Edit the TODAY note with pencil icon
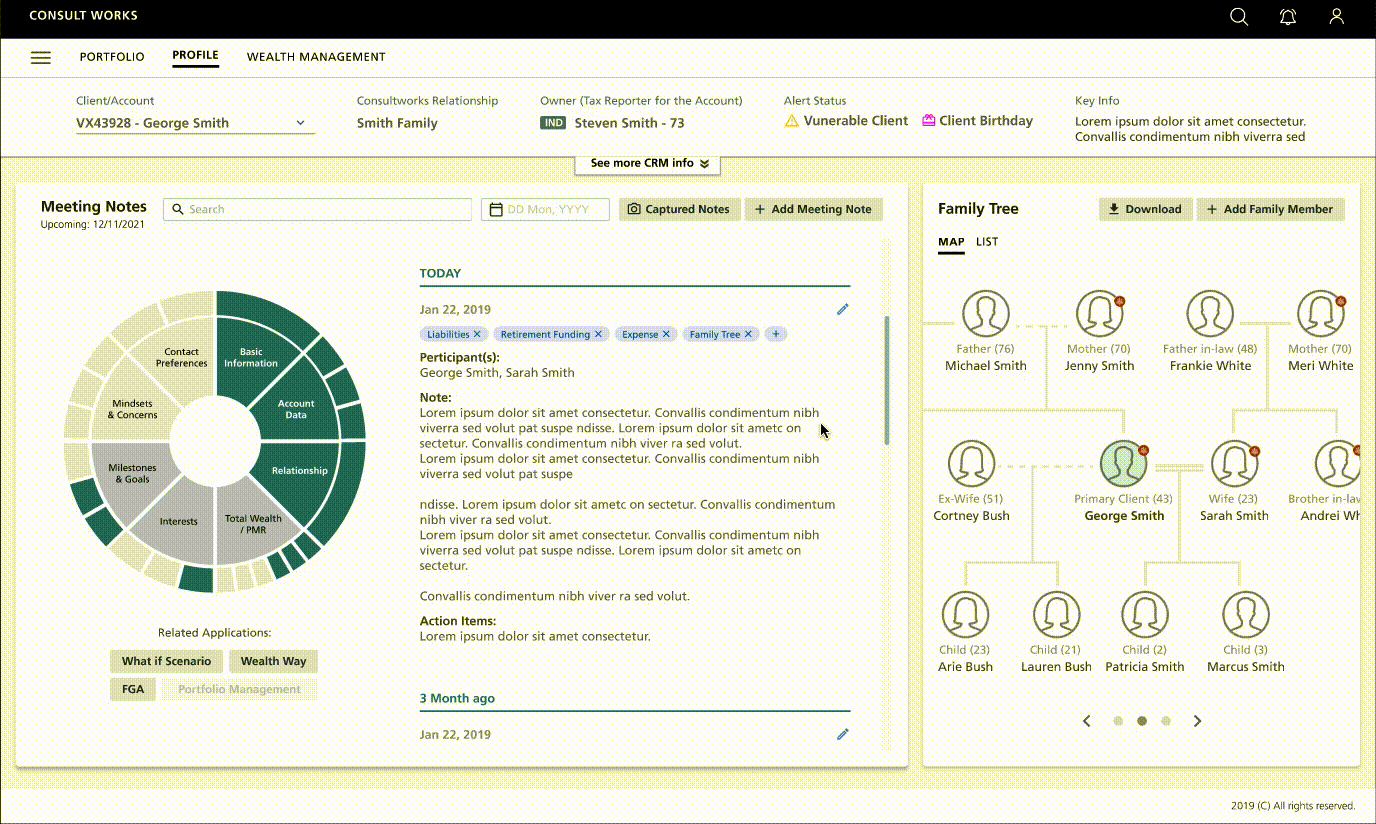Viewport: 1376px width, 824px height. pyautogui.click(x=843, y=310)
